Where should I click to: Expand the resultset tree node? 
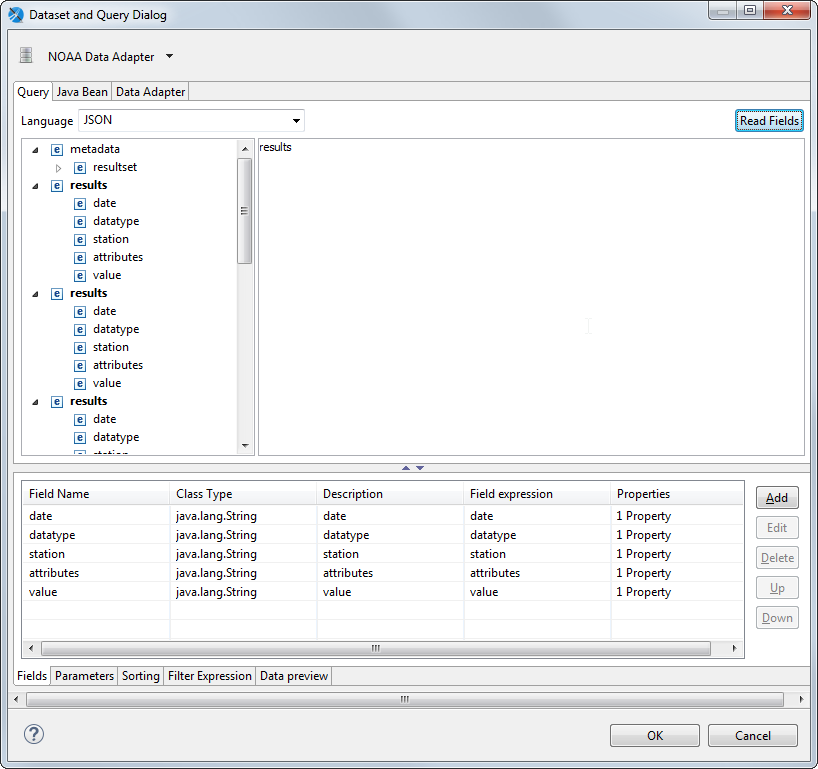58,168
